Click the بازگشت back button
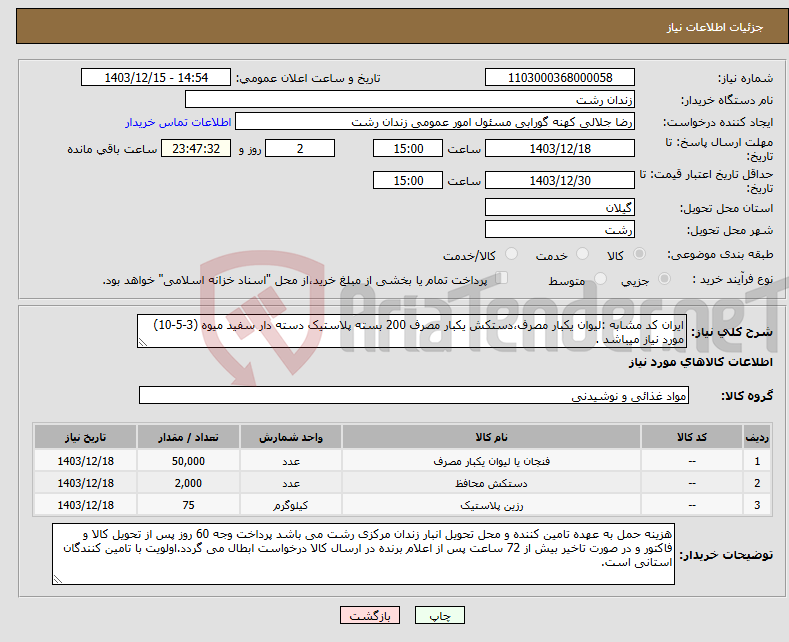This screenshot has height=642, width=789. click(370, 615)
